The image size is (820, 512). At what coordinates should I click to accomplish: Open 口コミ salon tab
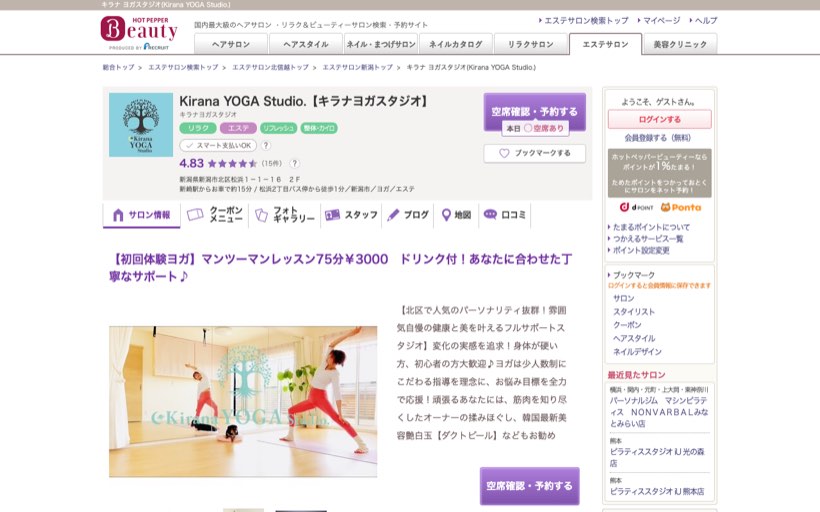point(505,215)
